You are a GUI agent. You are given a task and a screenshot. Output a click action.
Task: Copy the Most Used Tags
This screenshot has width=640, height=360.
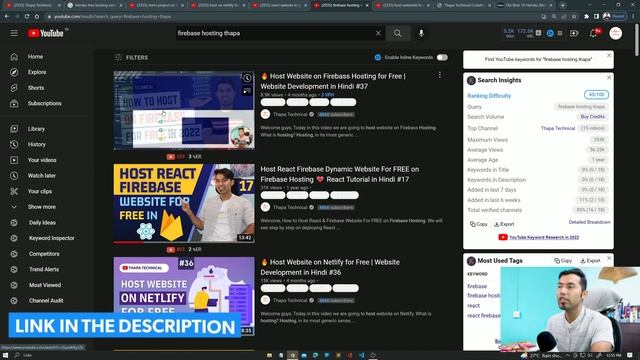coord(563,260)
